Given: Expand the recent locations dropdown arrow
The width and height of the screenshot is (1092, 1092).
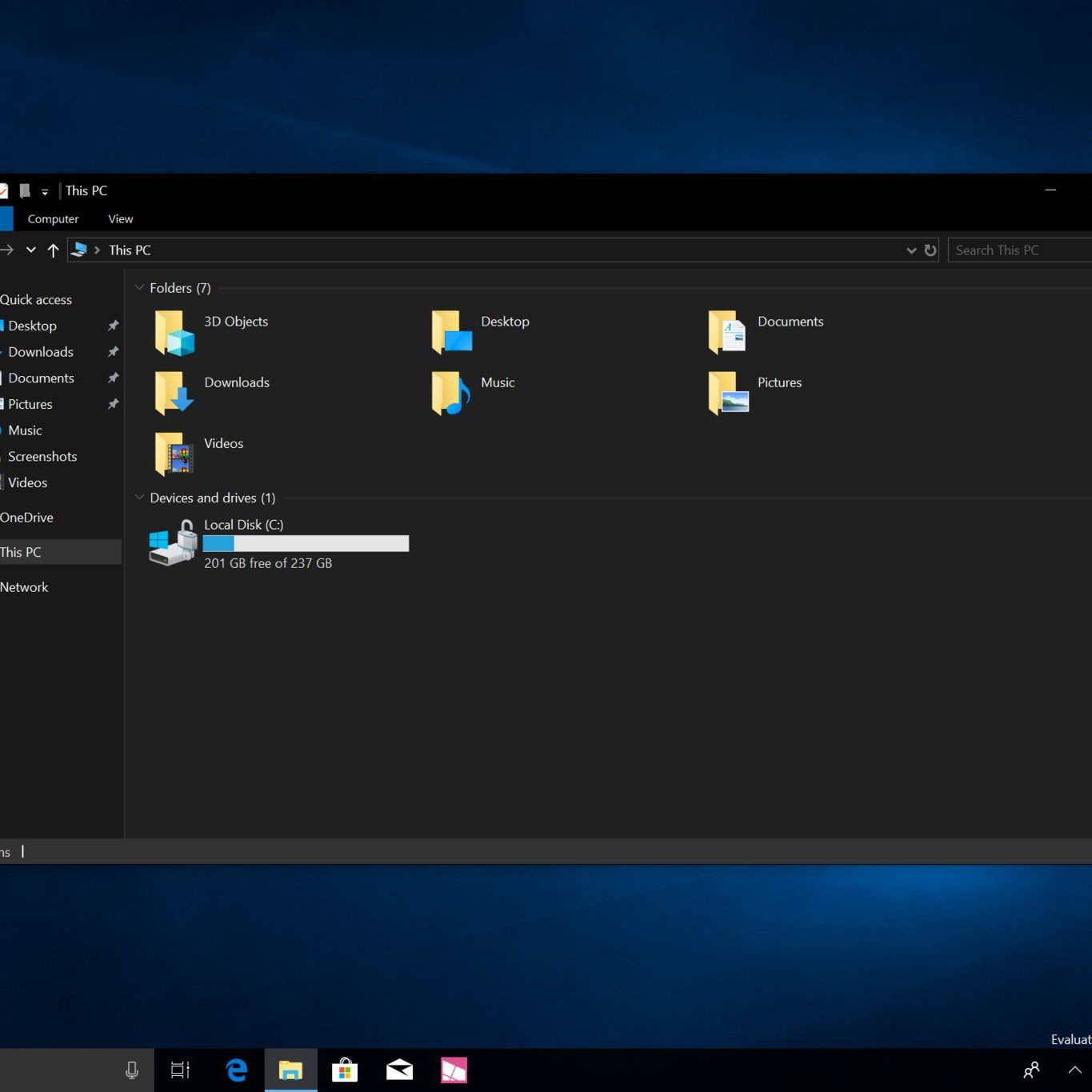Looking at the screenshot, I should coord(31,250).
